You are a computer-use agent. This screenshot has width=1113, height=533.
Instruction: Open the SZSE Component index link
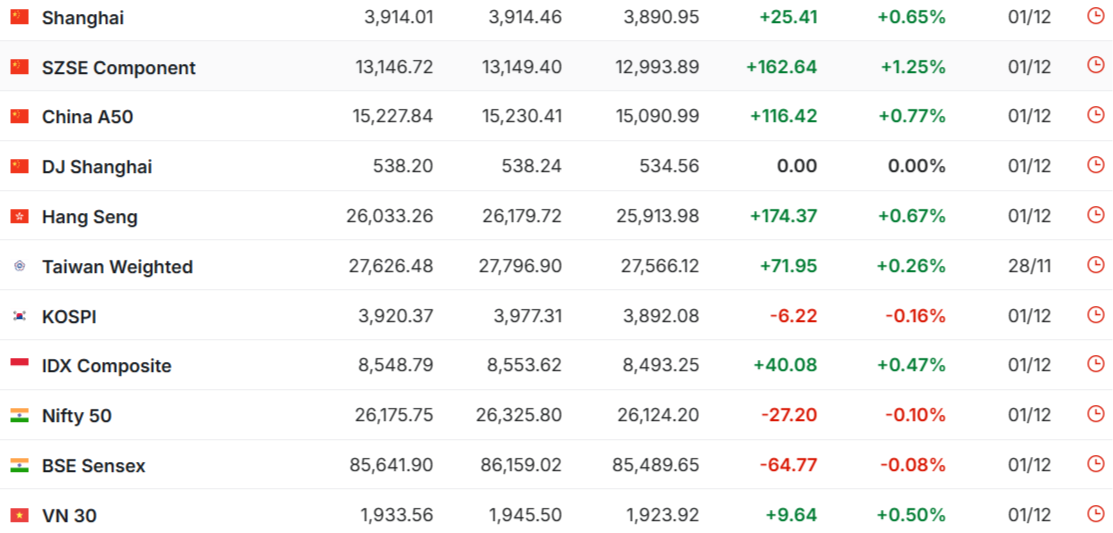tap(118, 68)
